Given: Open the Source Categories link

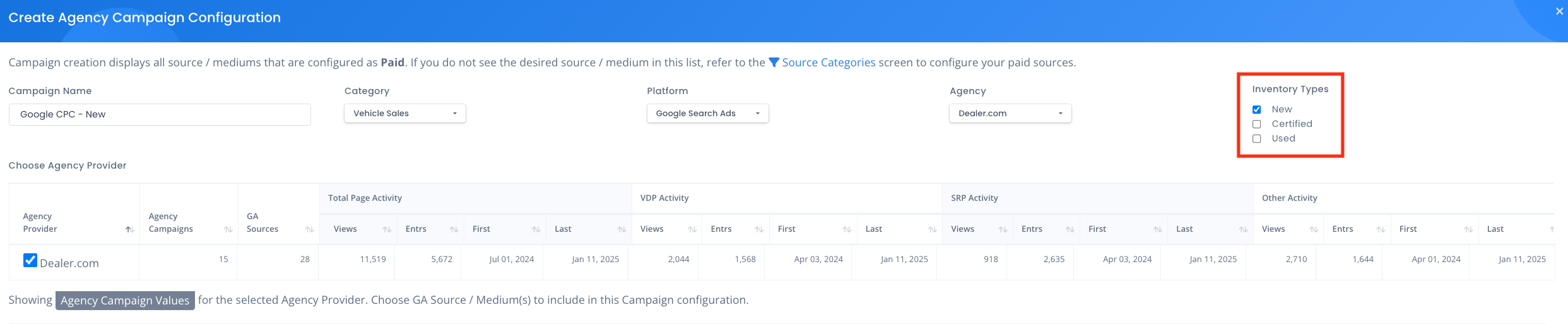Looking at the screenshot, I should point(828,63).
